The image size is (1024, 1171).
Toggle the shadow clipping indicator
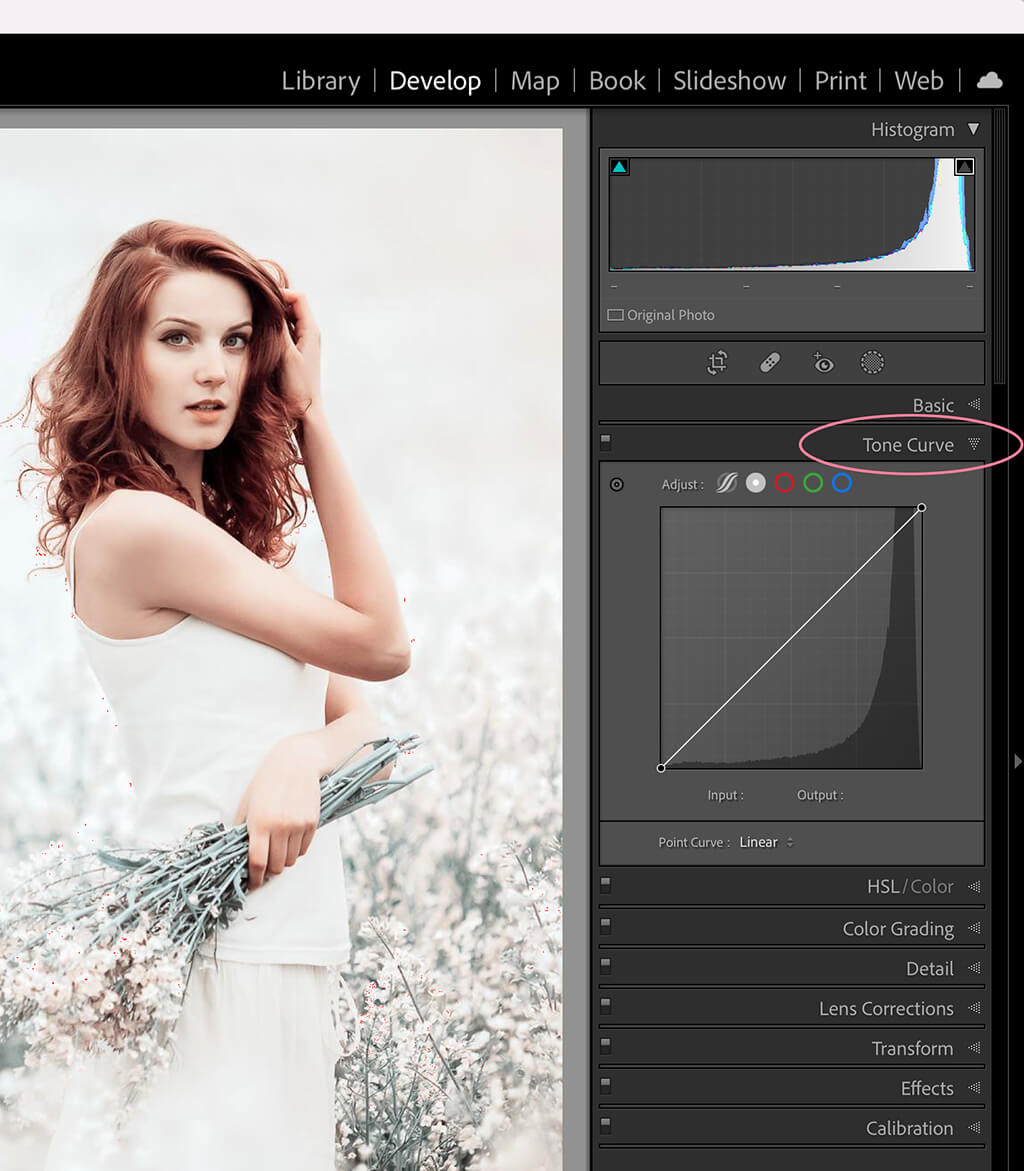point(619,166)
